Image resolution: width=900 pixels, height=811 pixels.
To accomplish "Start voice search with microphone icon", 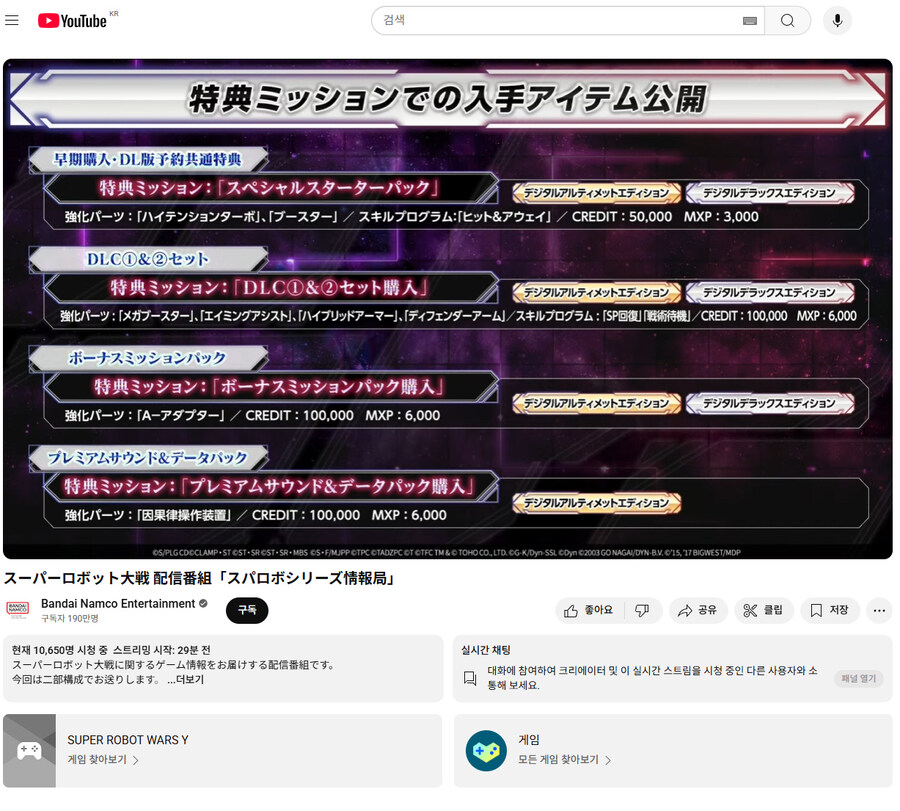I will [x=837, y=21].
